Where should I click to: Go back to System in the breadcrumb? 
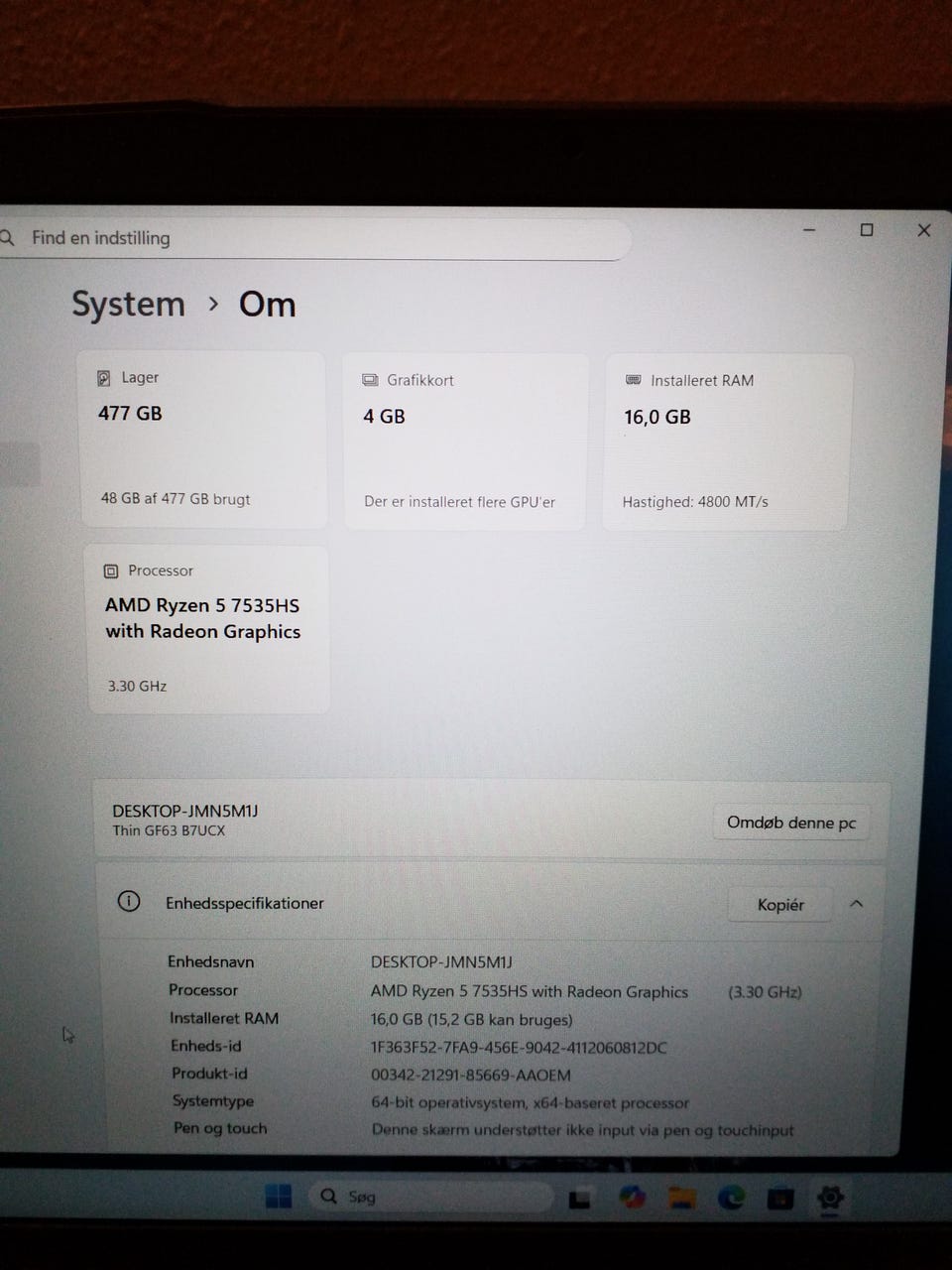128,304
